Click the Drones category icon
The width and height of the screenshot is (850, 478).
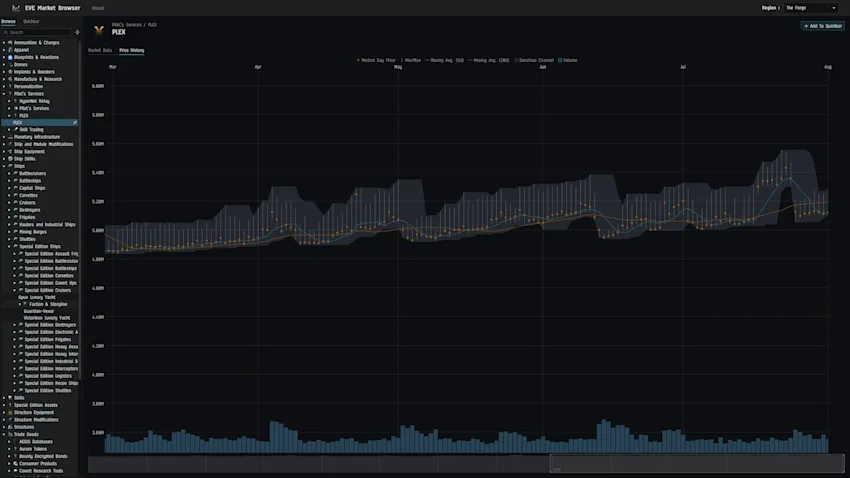pyautogui.click(x=10, y=64)
